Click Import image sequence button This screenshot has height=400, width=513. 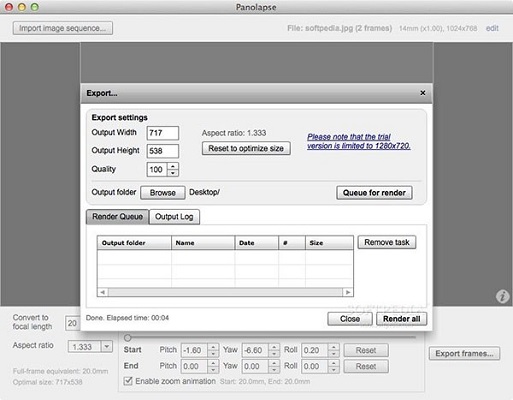click(63, 28)
